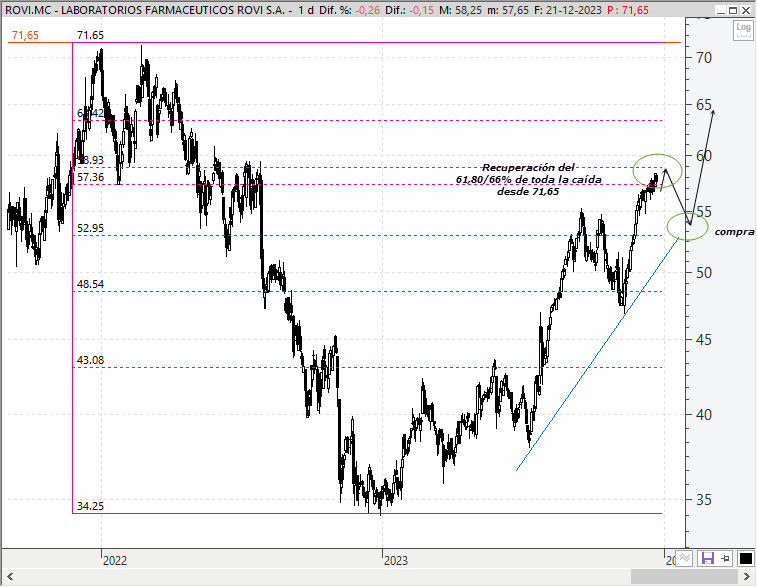Click the M: 58,25 high value
The image size is (757, 587).
pyautogui.click(x=460, y=10)
